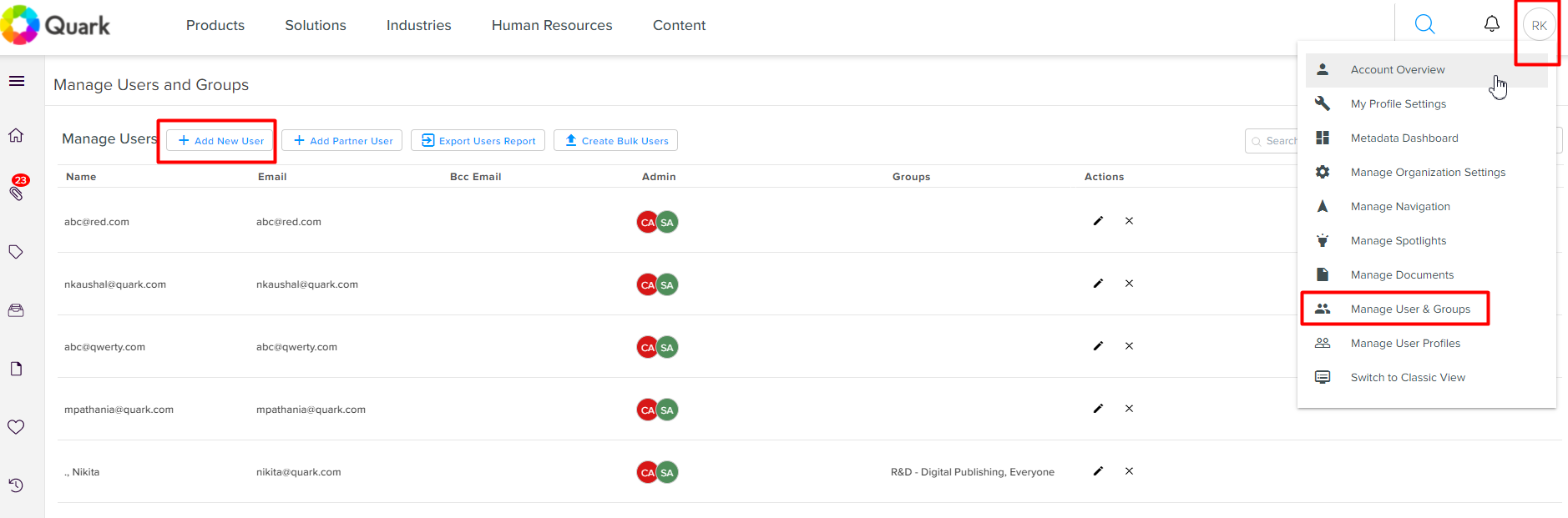
Task: Go to the home icon in sidebar
Action: 16,135
